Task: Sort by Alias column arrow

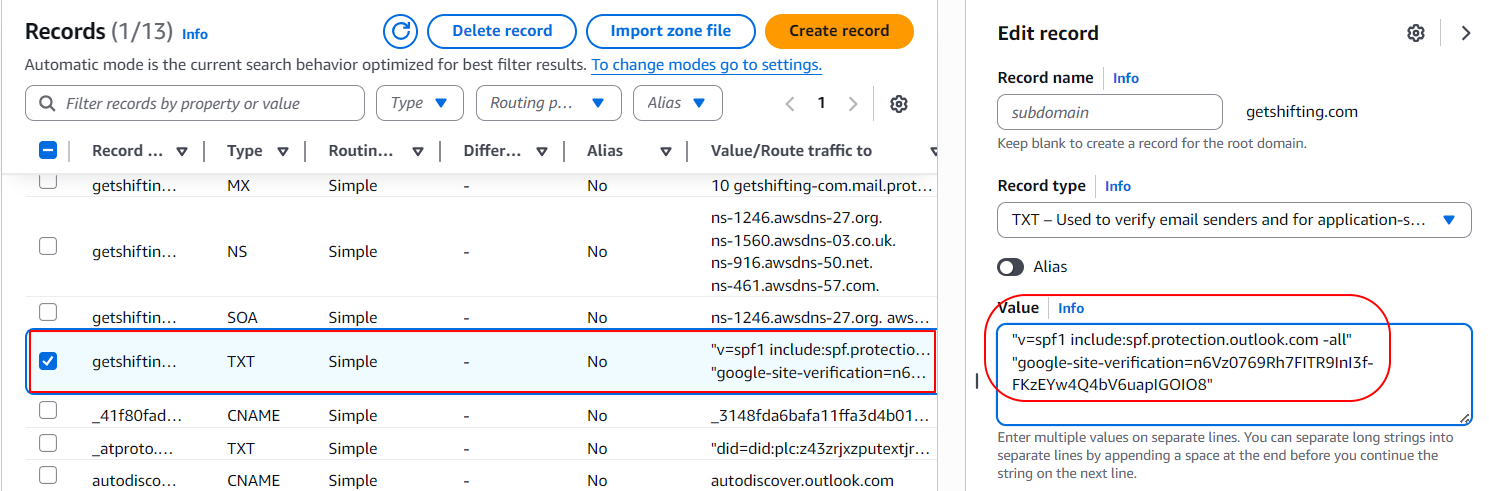Action: 666,152
